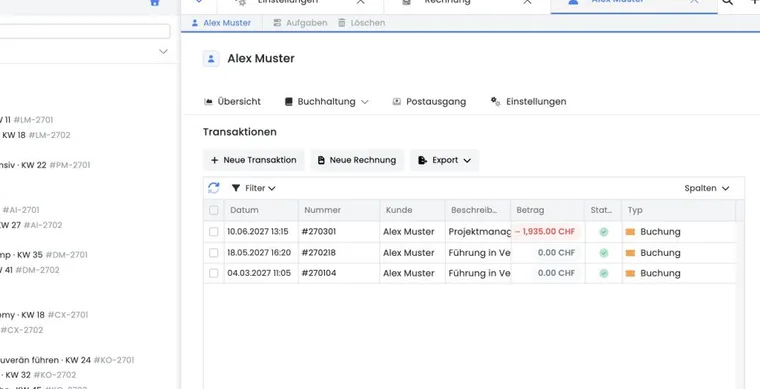Click transaction number #270301
Screen dimensions: 760x389
[318, 232]
